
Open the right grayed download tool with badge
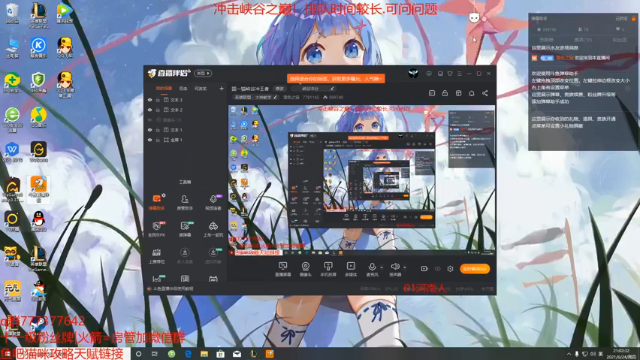pyautogui.click(x=213, y=256)
